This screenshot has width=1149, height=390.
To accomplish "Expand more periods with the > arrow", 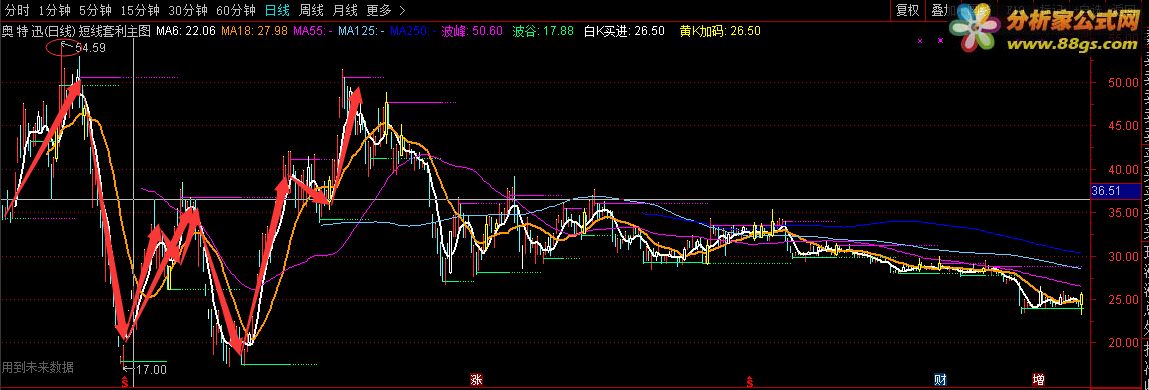I will pos(401,10).
